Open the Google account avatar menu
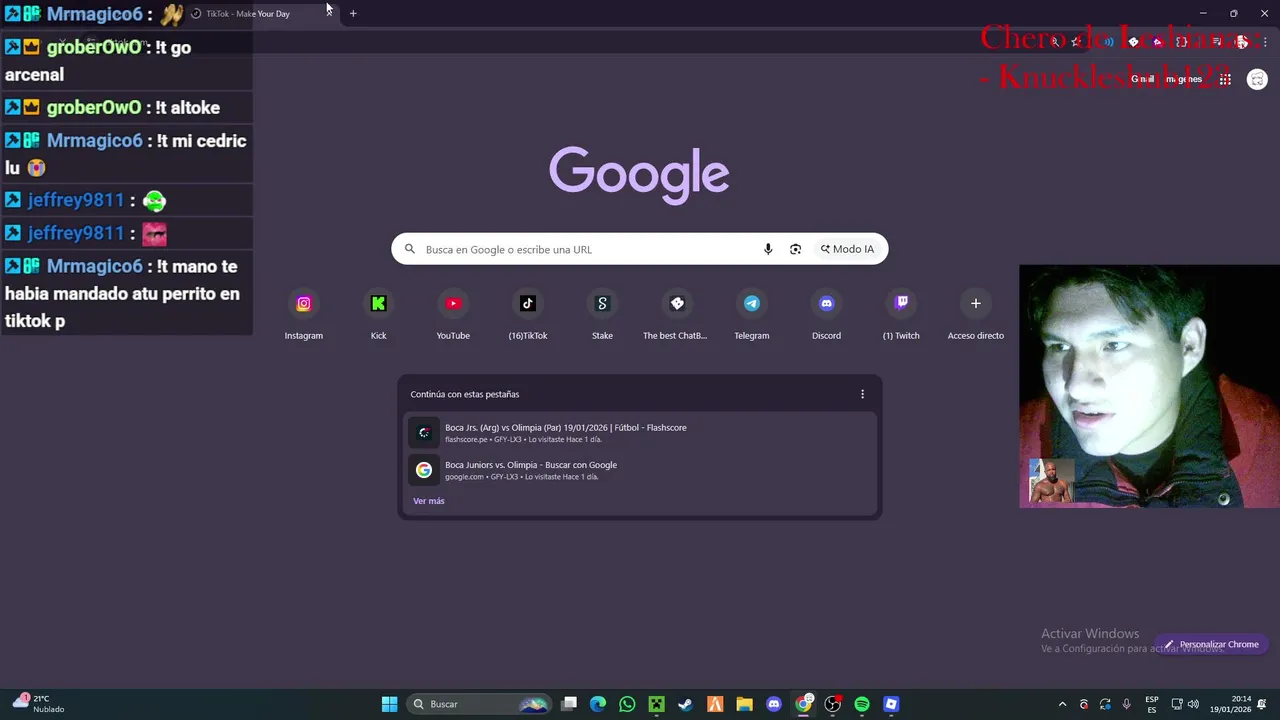1280x720 pixels. [x=1257, y=80]
